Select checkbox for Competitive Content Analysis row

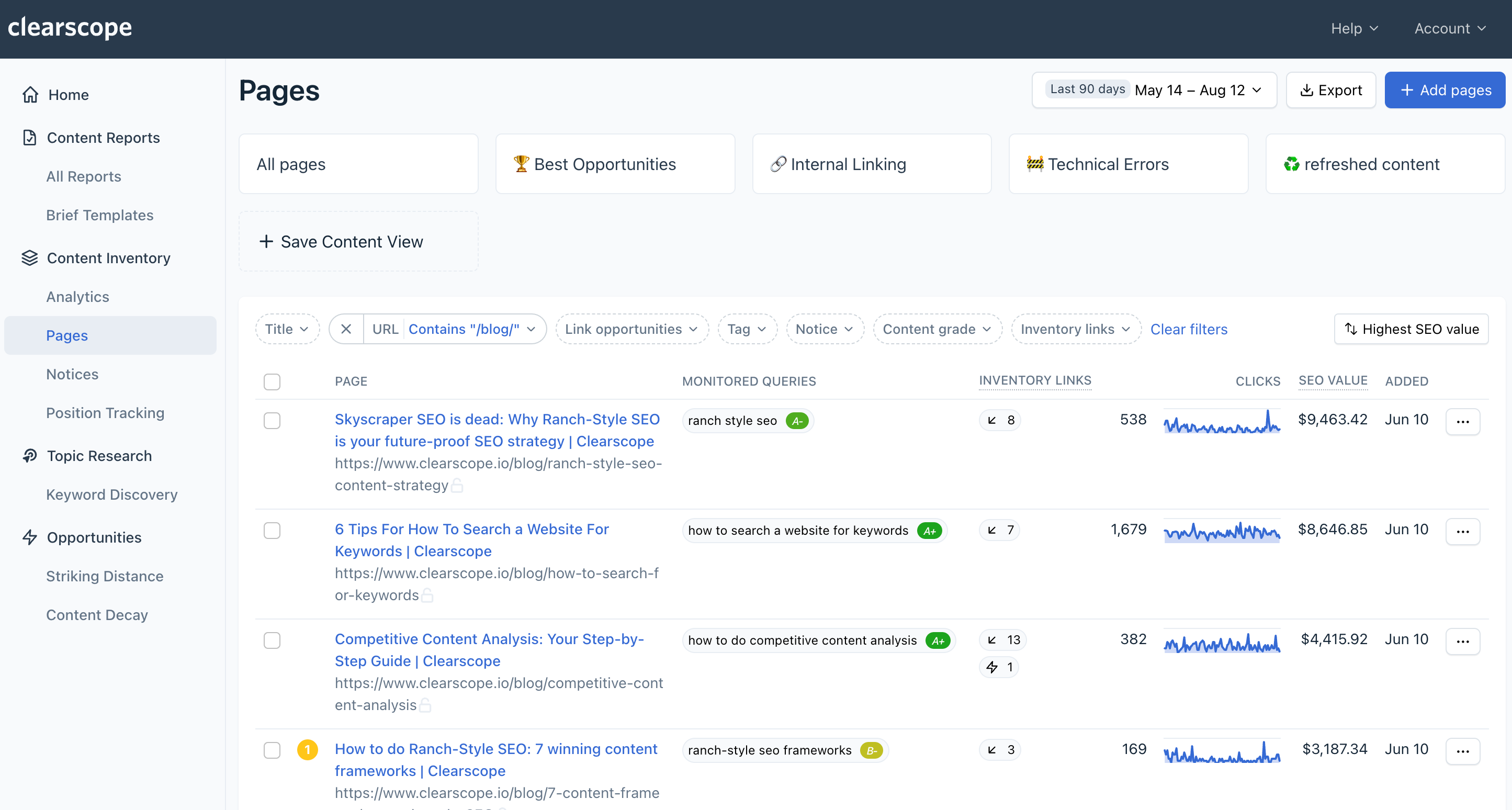272,640
